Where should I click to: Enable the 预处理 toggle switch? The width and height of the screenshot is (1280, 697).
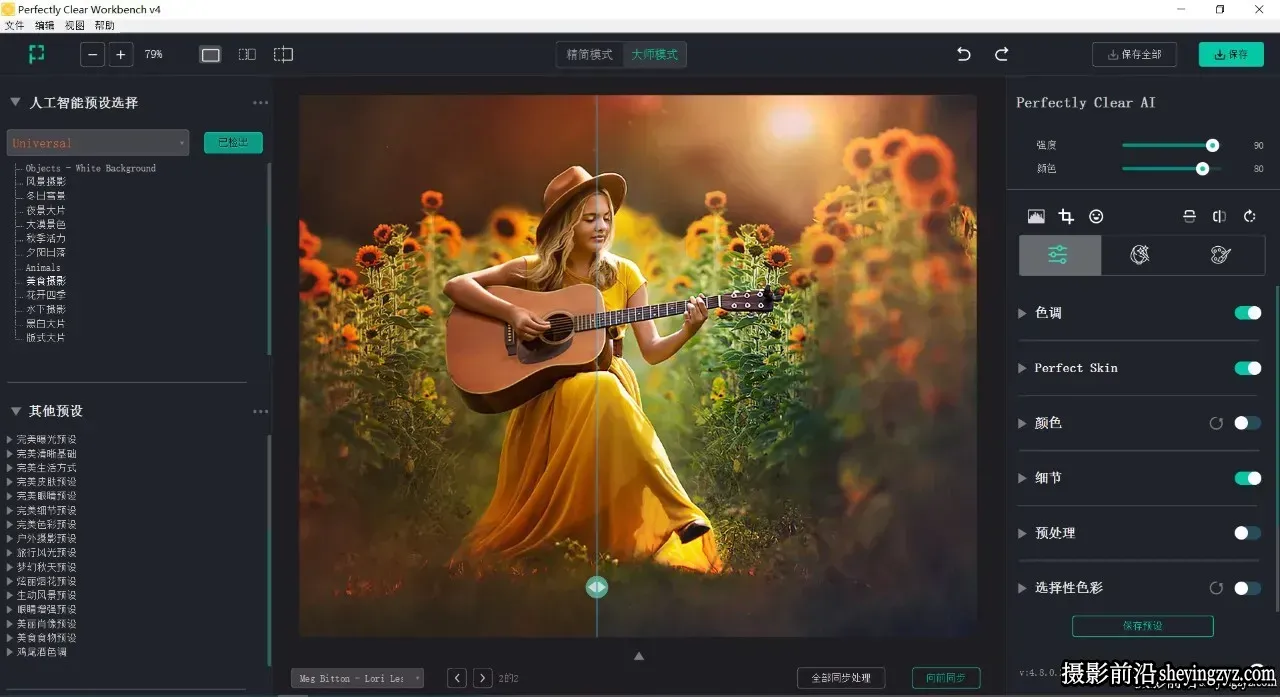coord(1247,533)
